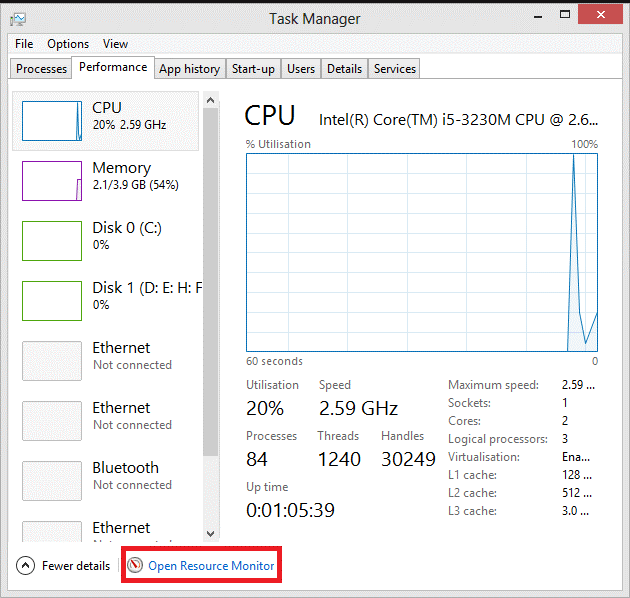
Task: Click the Handles value 30249
Action: 408,459
